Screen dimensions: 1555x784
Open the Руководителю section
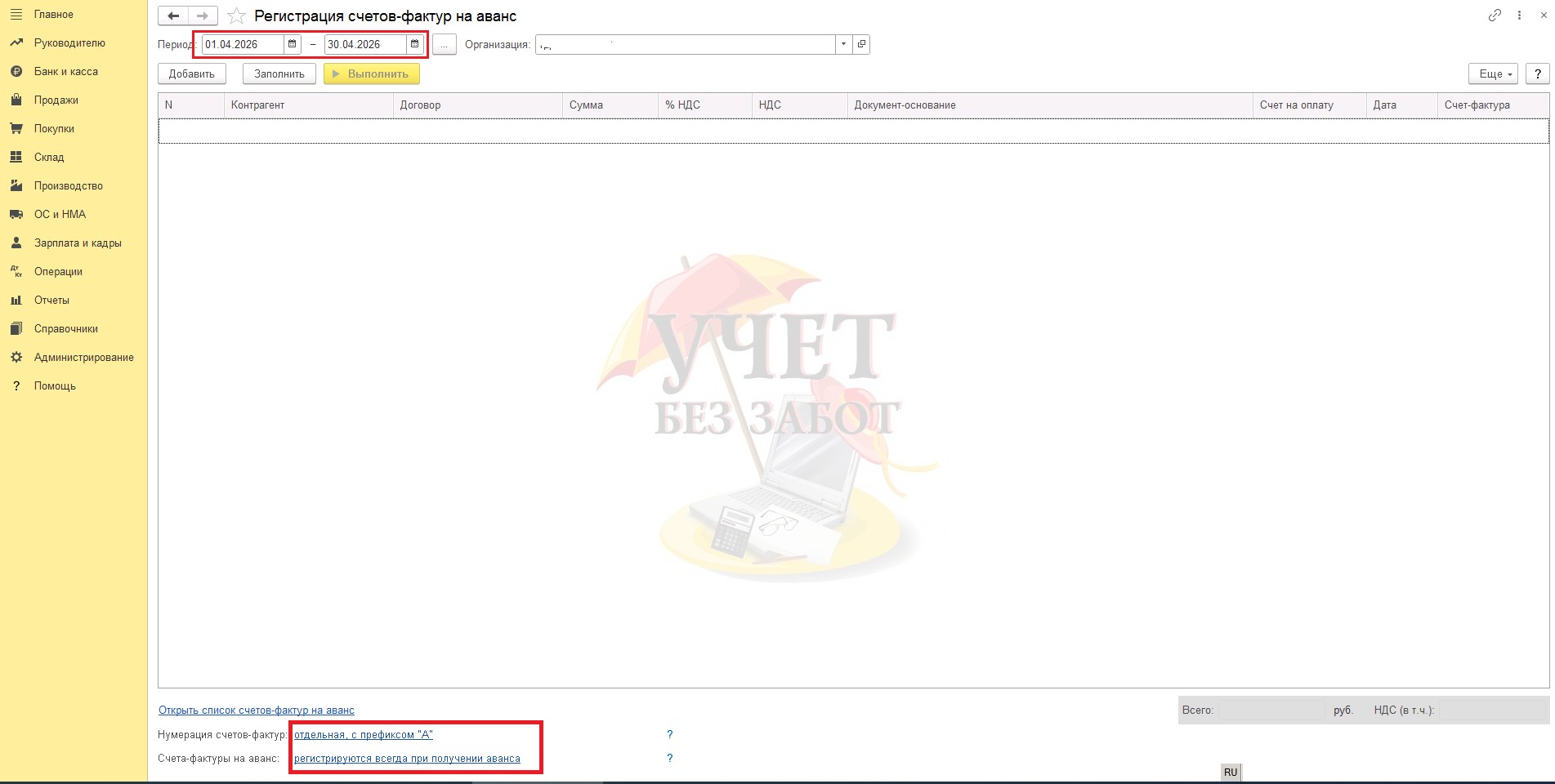(x=69, y=43)
